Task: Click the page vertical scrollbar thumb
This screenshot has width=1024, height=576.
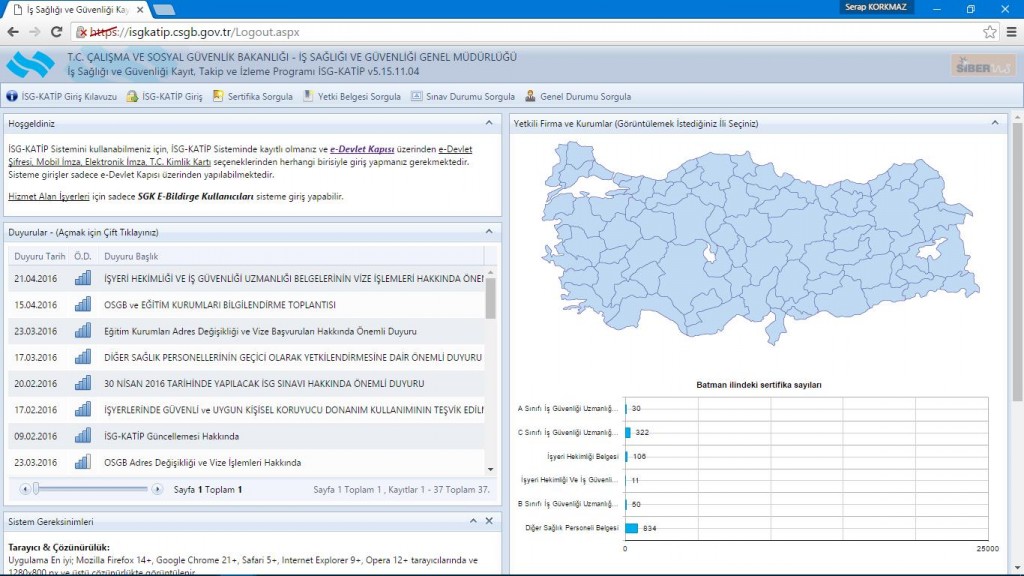Action: point(1017,261)
